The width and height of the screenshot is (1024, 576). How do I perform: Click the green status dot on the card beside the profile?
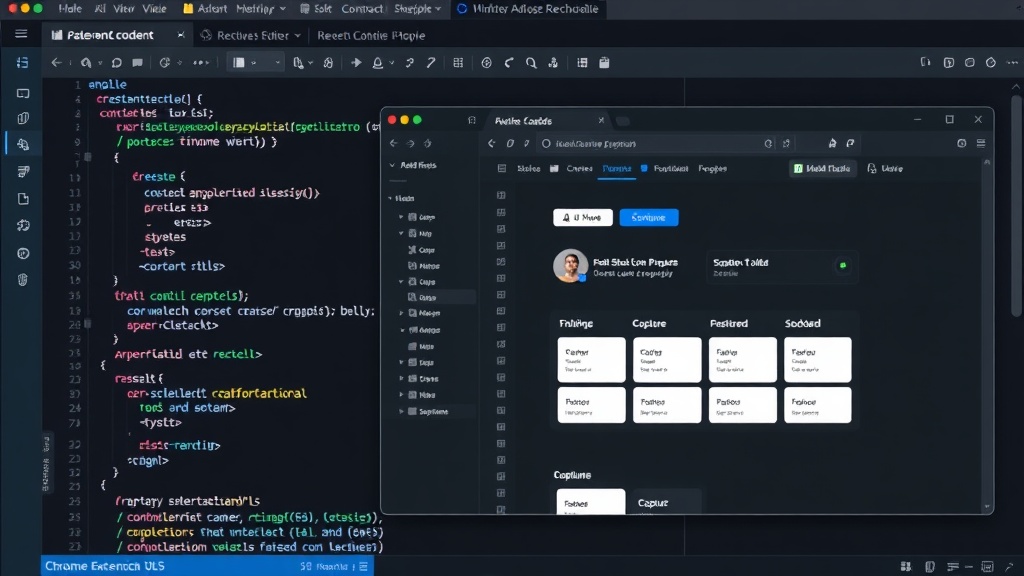click(842, 265)
